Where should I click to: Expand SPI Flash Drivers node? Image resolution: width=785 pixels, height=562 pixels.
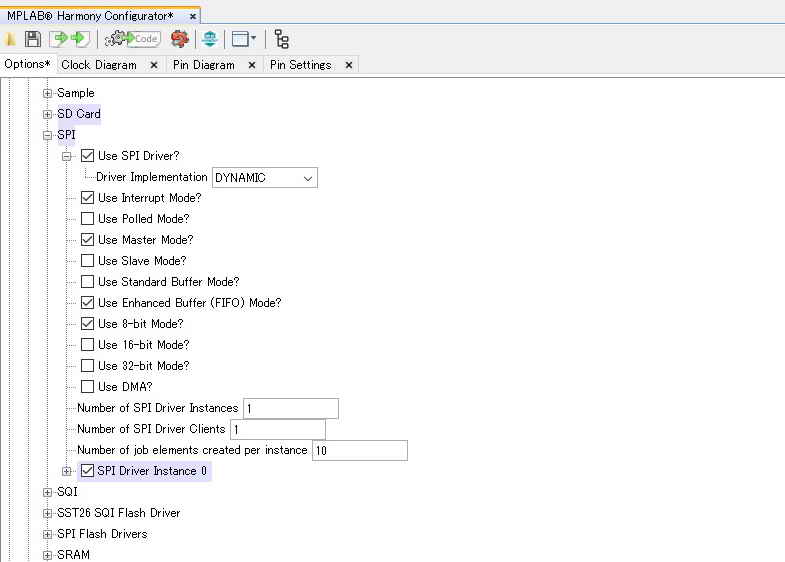47,534
